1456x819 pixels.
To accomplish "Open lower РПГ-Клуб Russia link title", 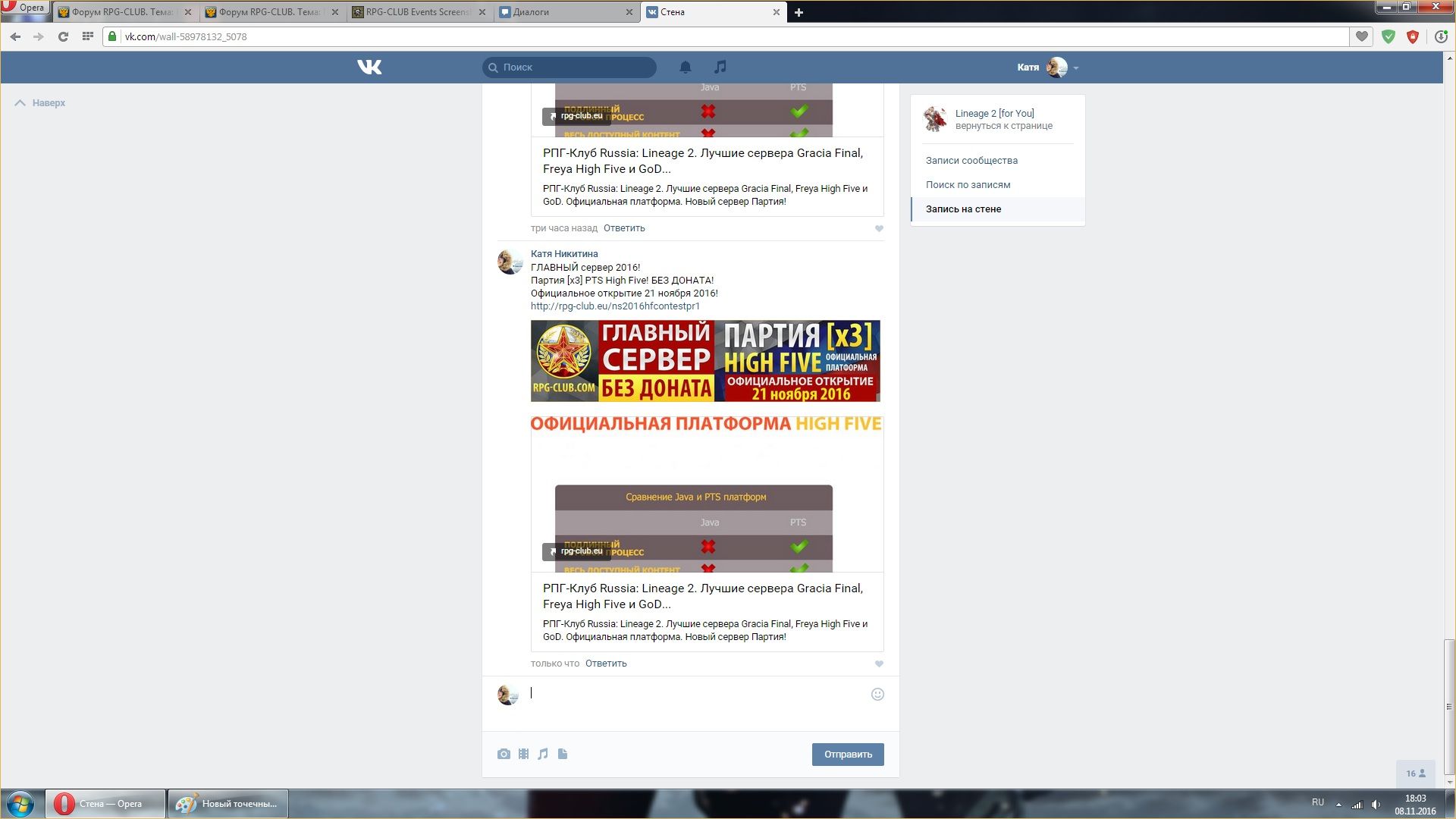I will coord(703,596).
